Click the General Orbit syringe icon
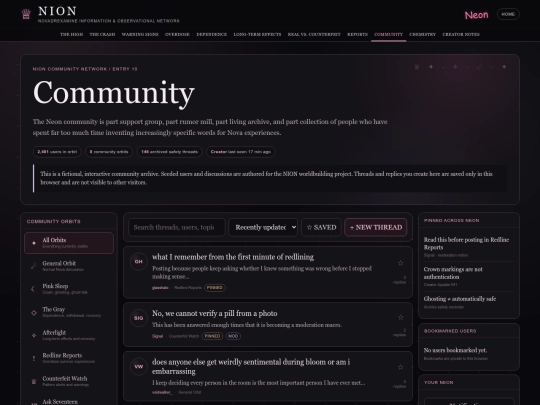 click(34, 266)
